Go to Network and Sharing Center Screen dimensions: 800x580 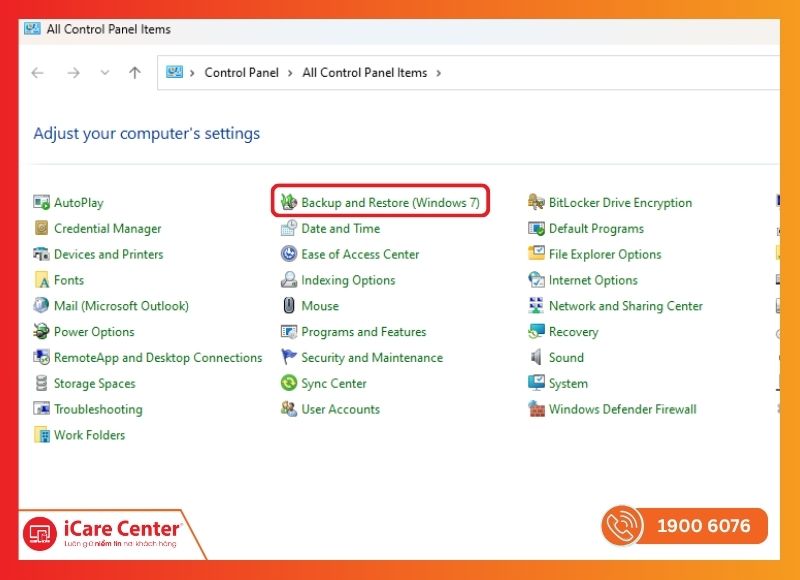(625, 306)
